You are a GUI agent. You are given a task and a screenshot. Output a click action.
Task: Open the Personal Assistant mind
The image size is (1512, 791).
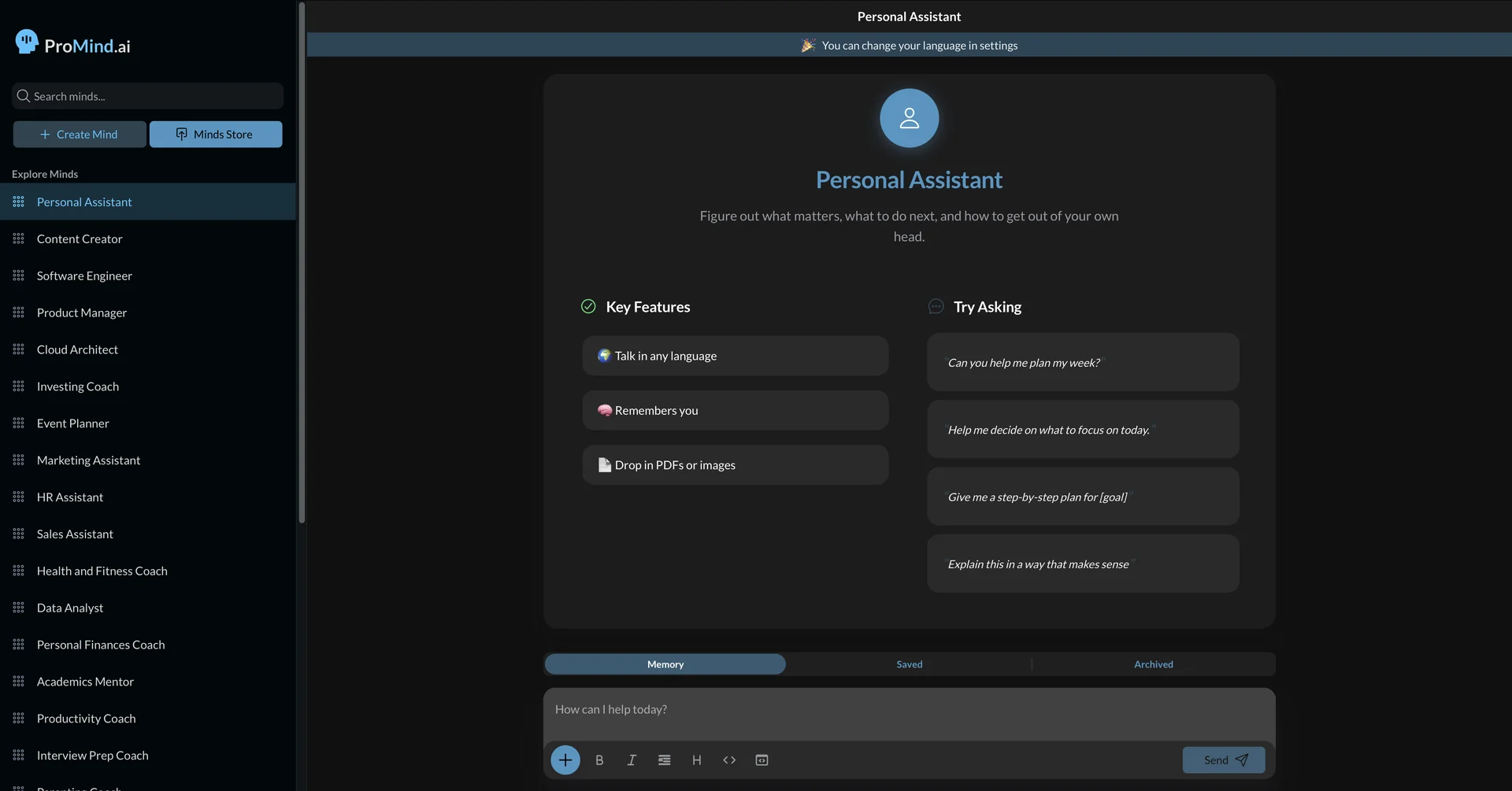(x=148, y=201)
